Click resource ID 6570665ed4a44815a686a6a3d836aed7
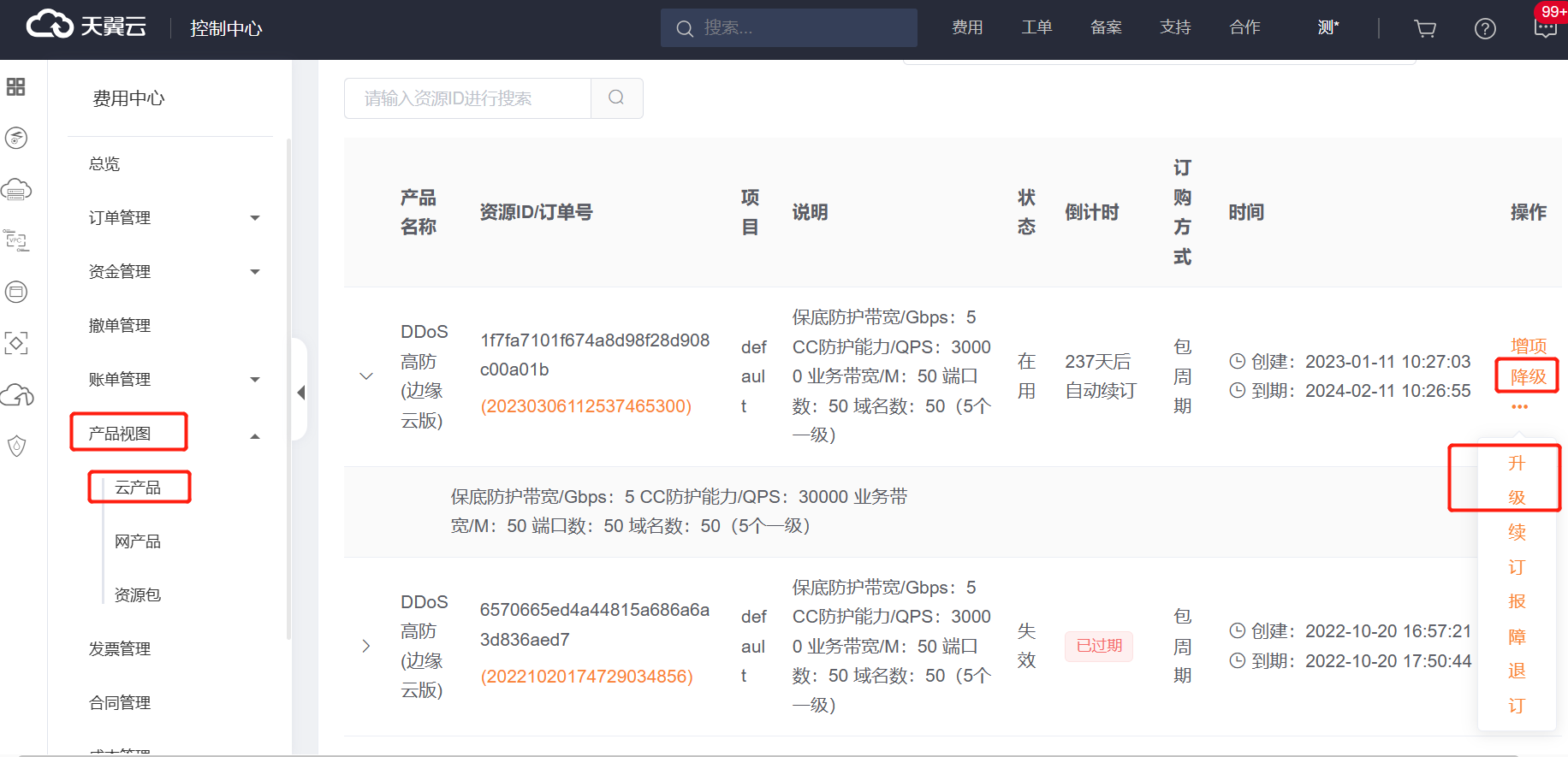Viewport: 1568px width, 757px height. coord(595,624)
